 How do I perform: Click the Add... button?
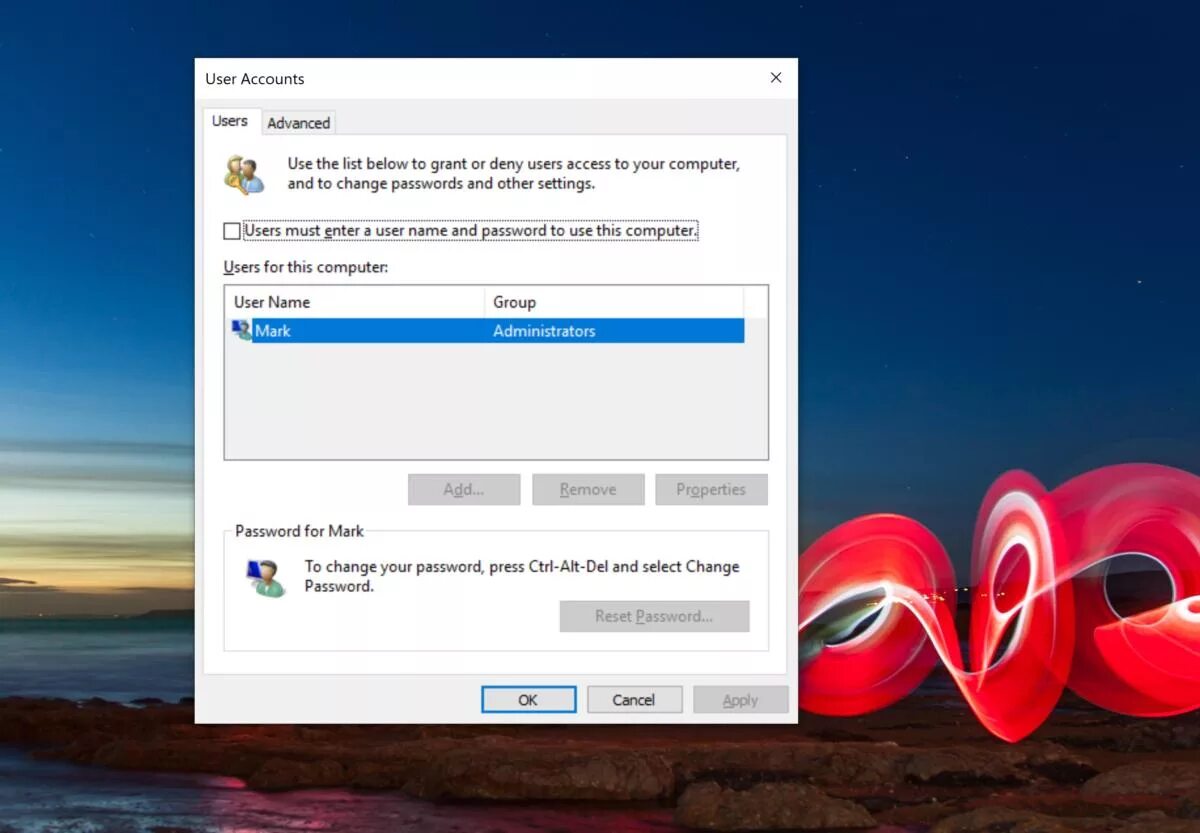click(x=464, y=489)
